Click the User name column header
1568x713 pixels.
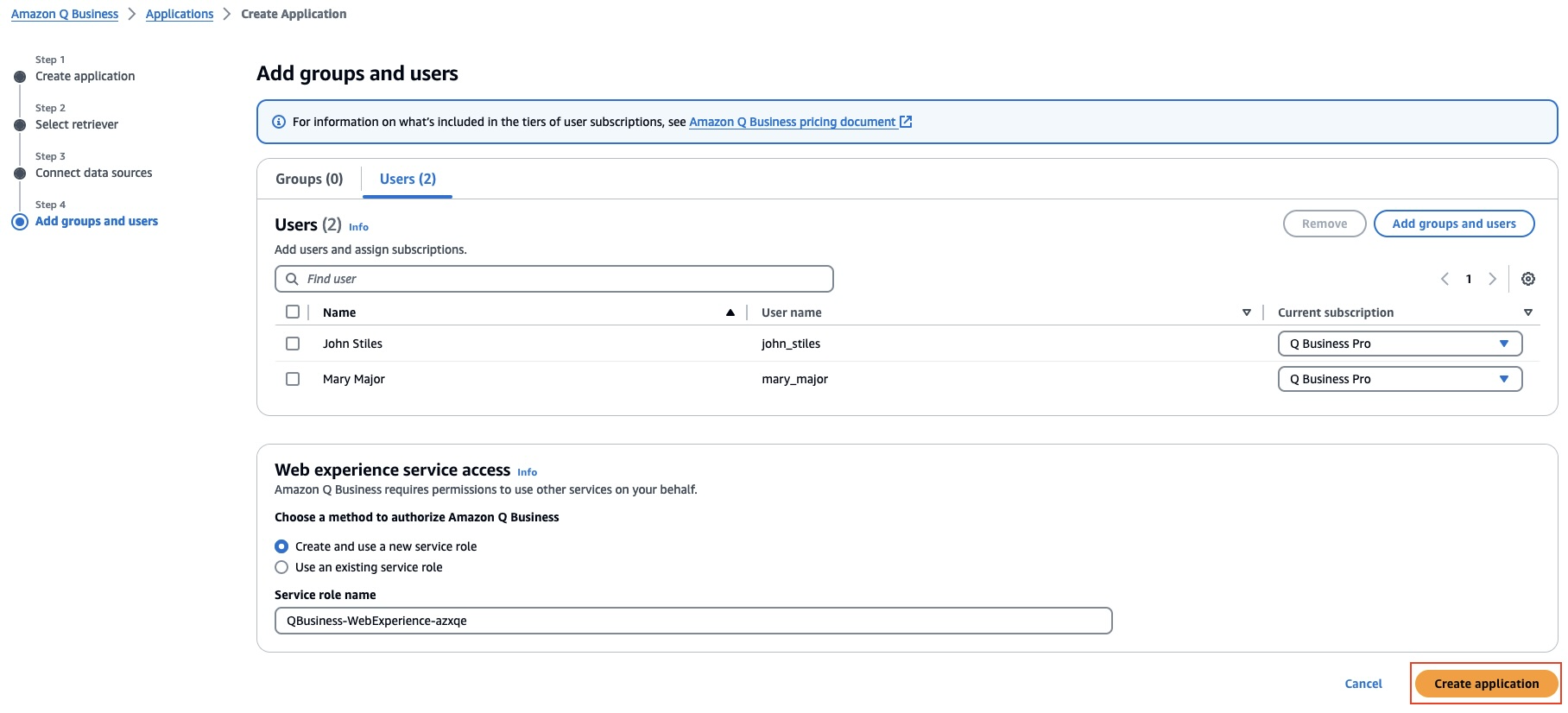[792, 312]
